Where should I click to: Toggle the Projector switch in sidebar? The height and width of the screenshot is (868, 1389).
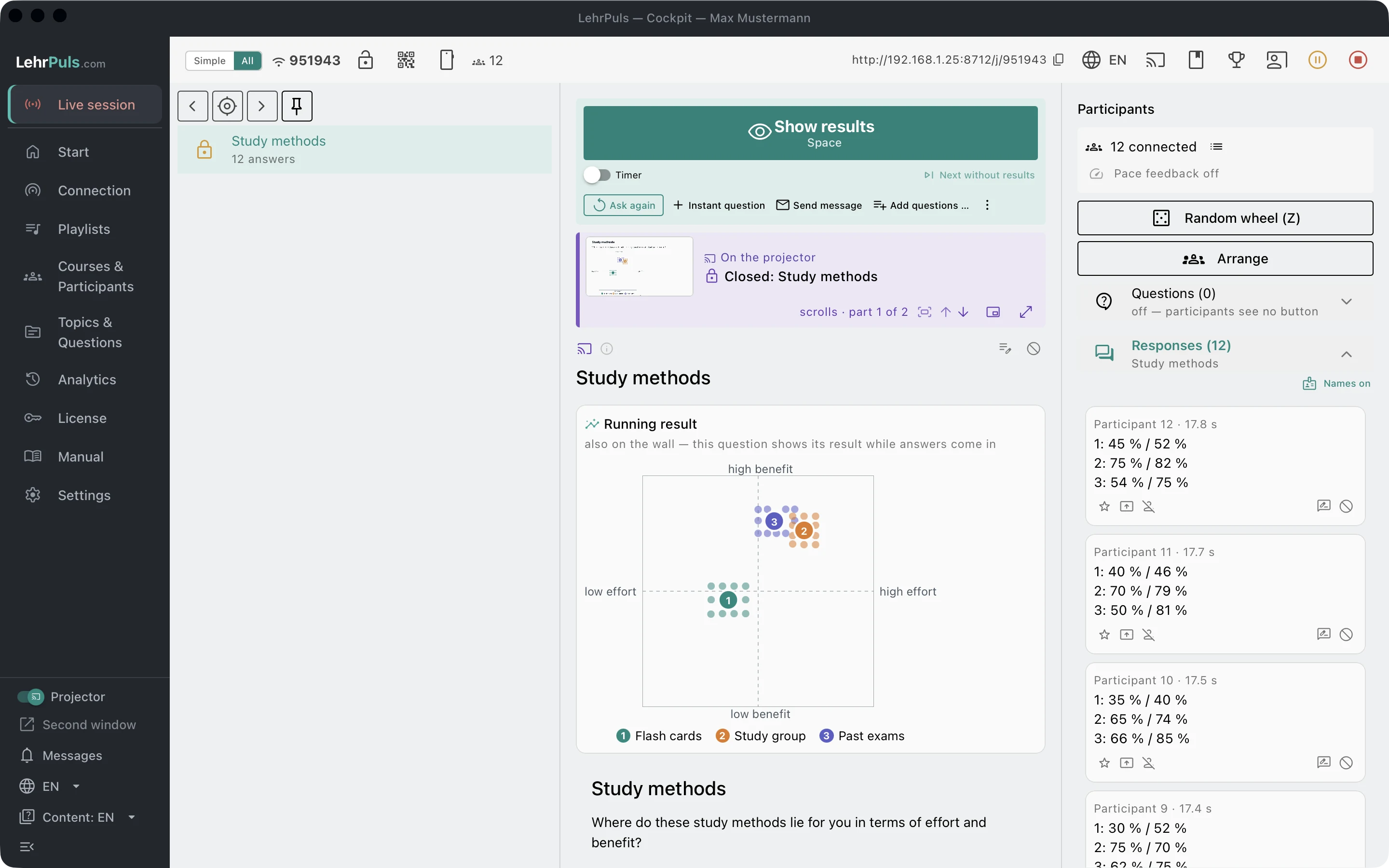click(30, 697)
